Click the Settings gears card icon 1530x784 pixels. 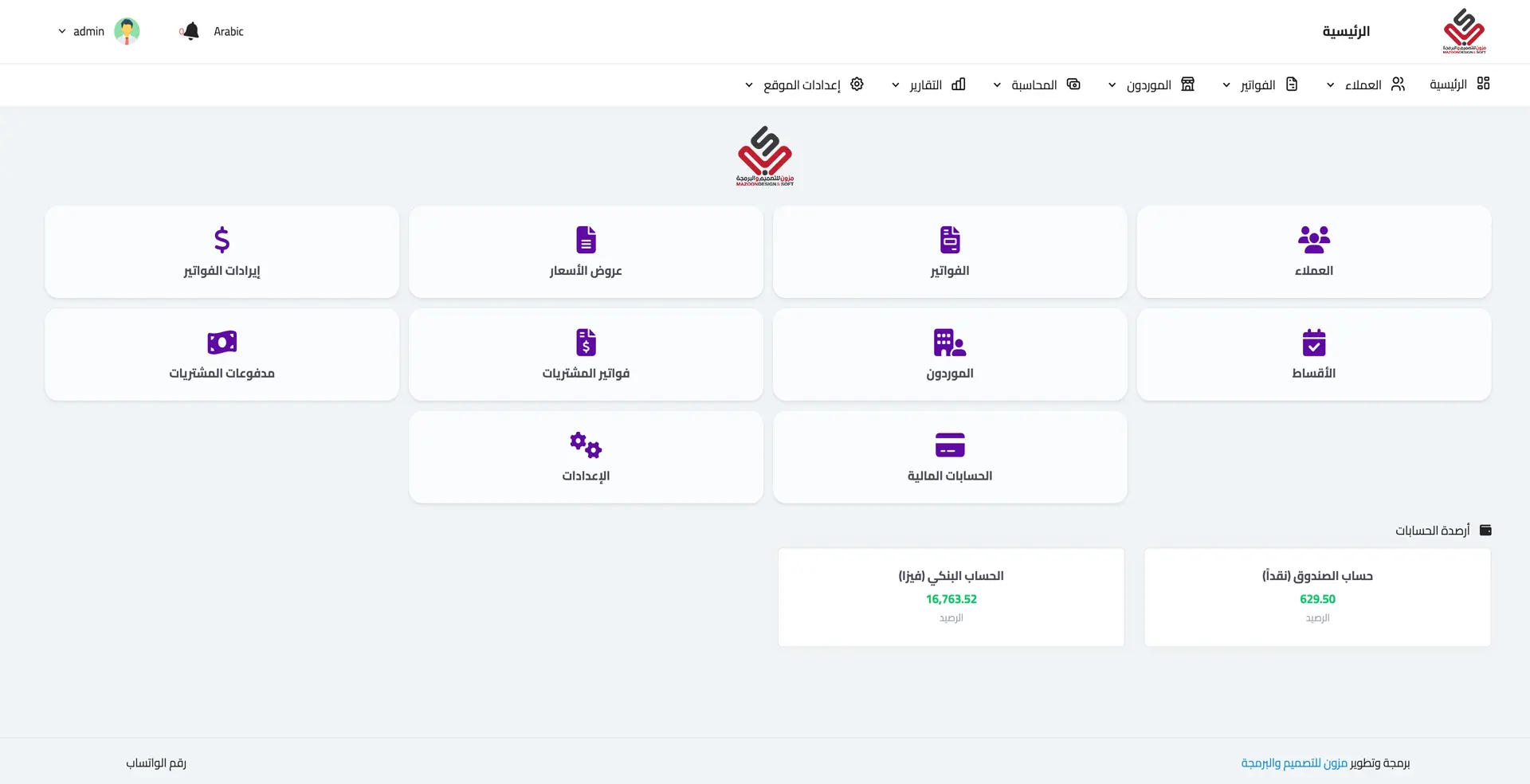(x=586, y=445)
